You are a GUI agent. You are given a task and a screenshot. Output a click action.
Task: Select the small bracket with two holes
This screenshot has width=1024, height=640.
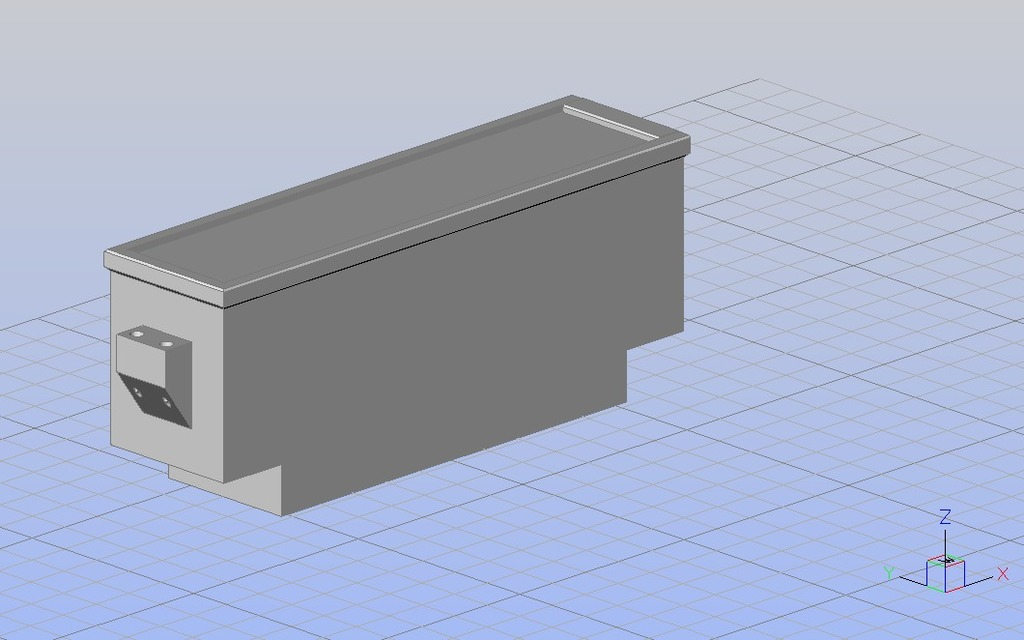pos(154,375)
